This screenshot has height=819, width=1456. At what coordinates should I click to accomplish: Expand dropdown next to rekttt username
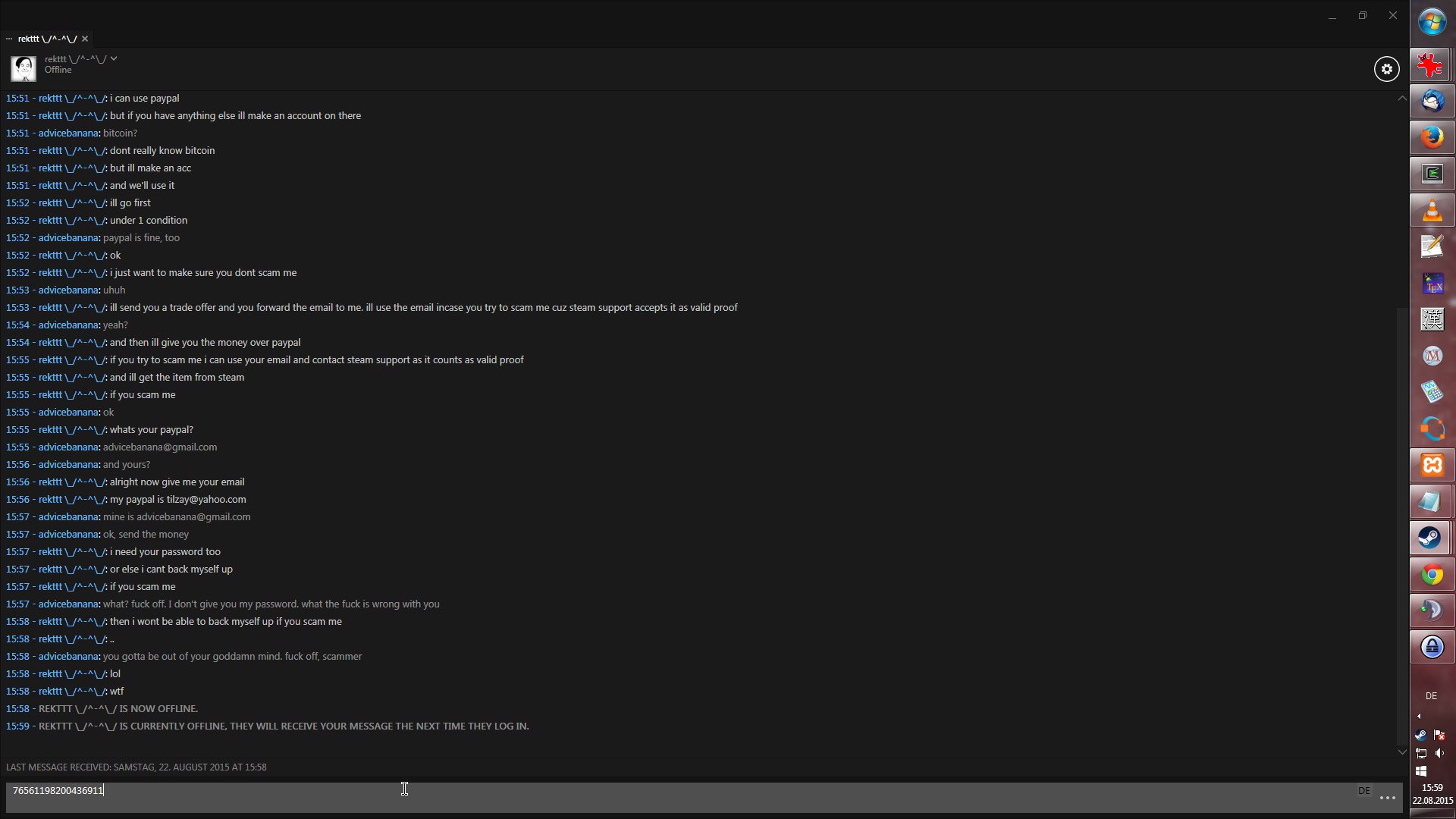tap(114, 58)
